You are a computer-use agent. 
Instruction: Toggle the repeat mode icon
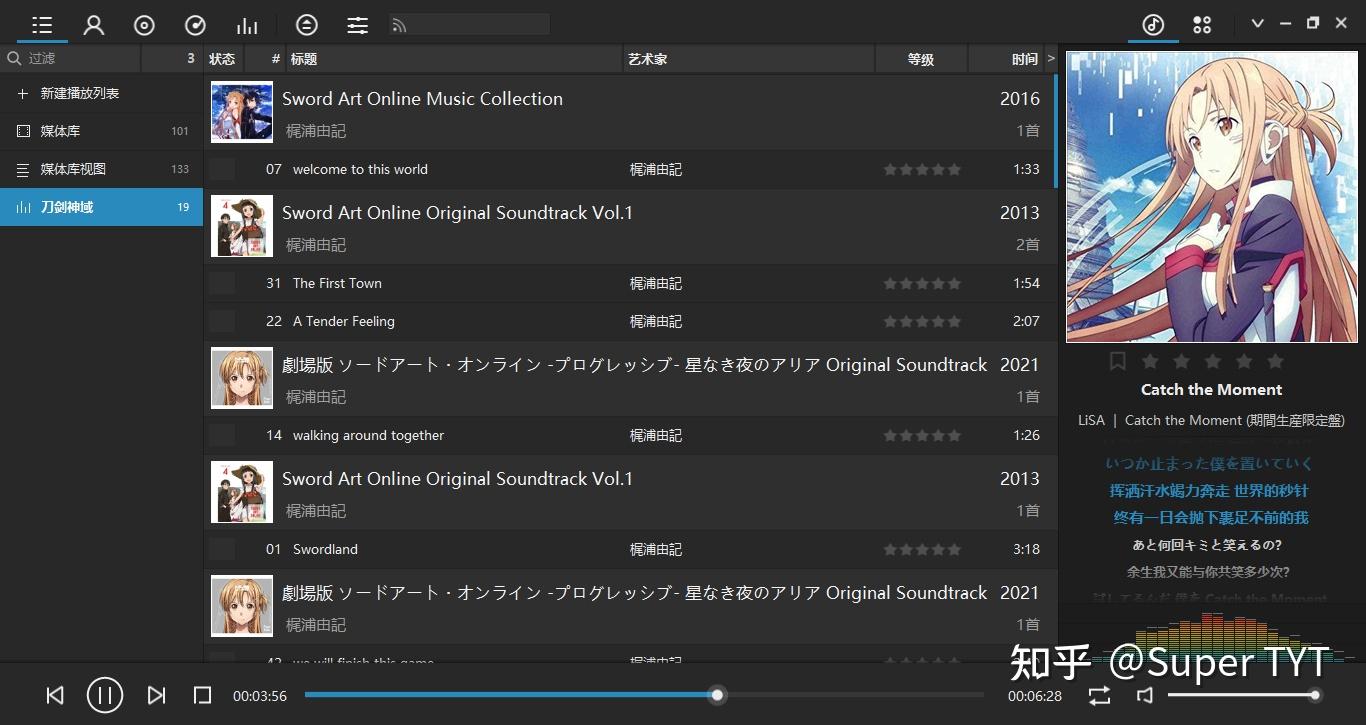point(1098,695)
